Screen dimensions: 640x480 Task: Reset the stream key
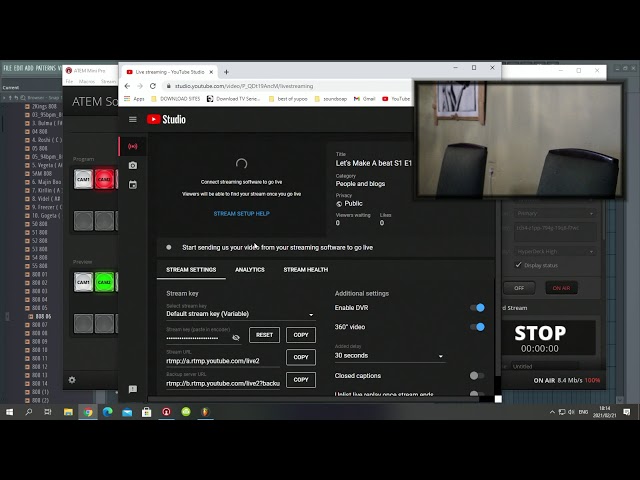click(264, 335)
